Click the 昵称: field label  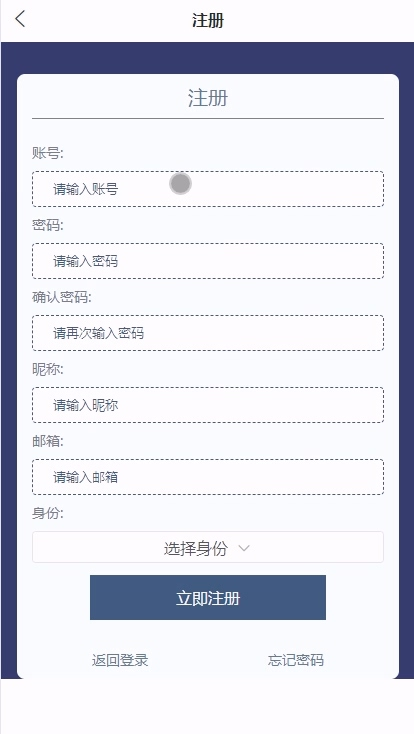(48, 369)
